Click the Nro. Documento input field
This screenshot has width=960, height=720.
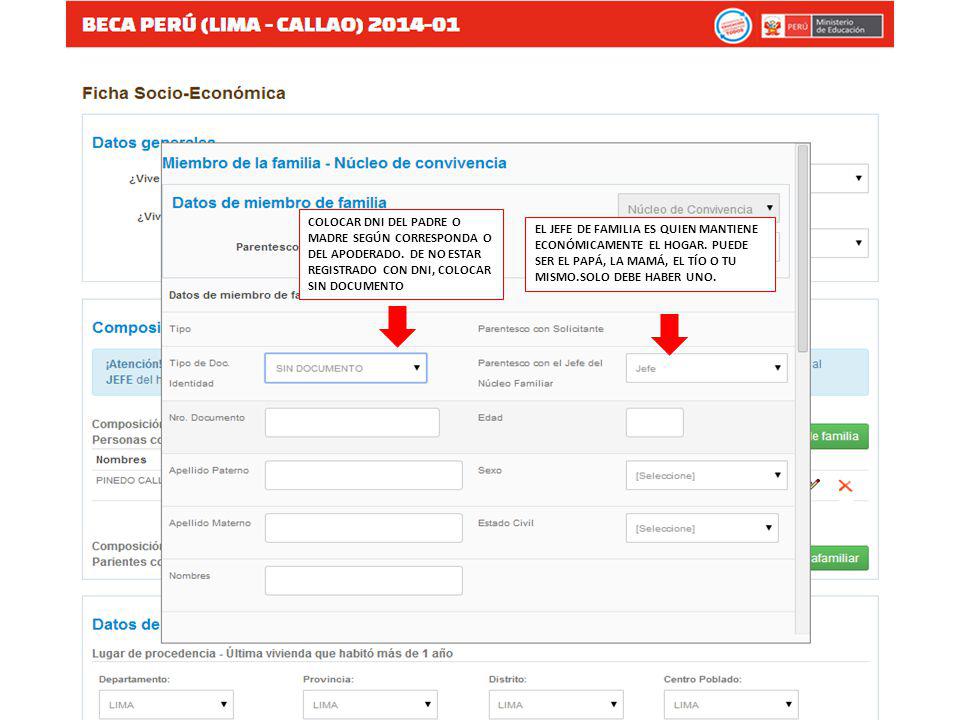pyautogui.click(x=352, y=422)
